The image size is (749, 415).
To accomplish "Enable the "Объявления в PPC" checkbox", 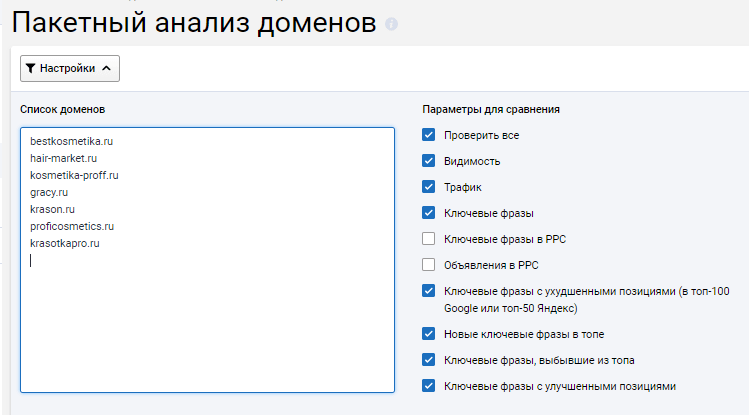I will 429,265.
